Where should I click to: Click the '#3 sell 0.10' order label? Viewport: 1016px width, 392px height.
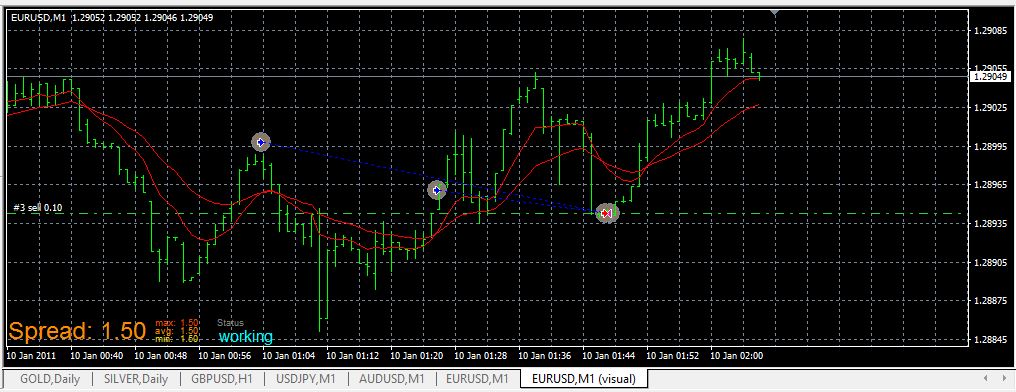pos(38,208)
